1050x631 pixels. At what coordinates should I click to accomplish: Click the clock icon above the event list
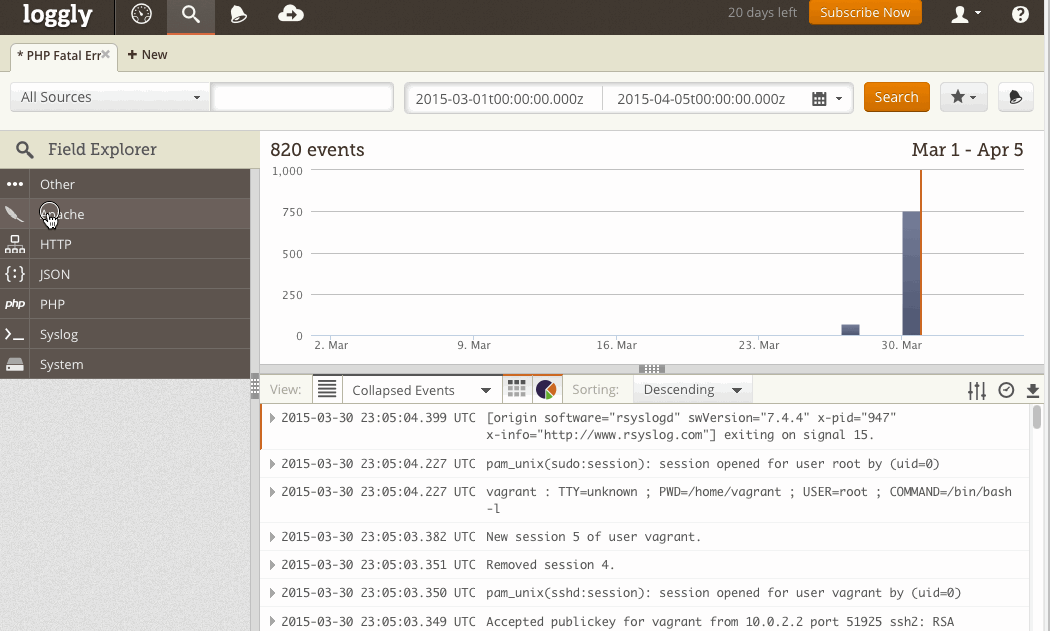pyautogui.click(x=1006, y=390)
